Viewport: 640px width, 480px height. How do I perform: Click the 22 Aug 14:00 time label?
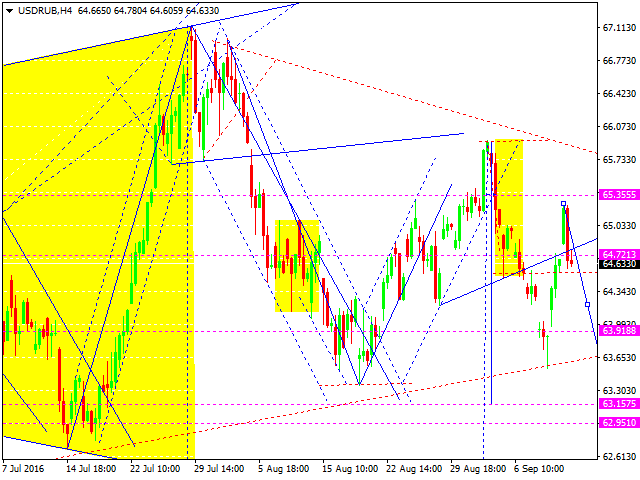pyautogui.click(x=412, y=469)
